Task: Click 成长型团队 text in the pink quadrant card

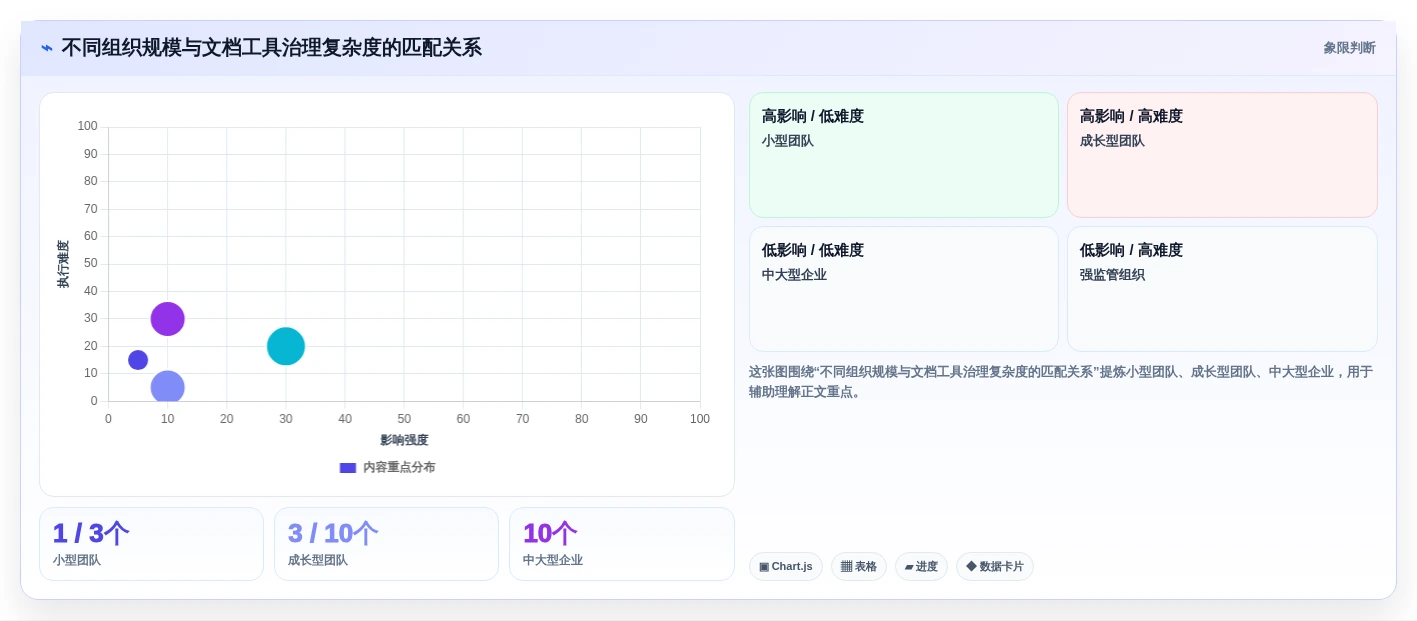Action: [1112, 141]
